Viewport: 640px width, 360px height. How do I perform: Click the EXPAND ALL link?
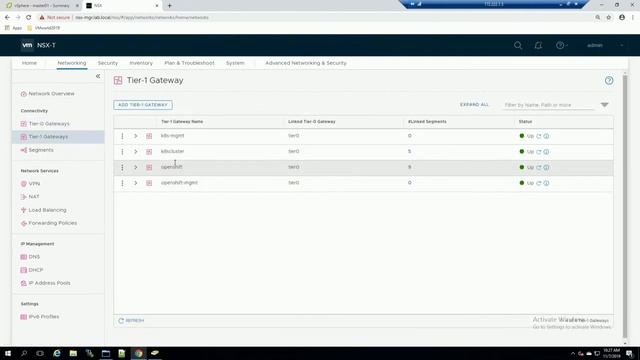pos(474,105)
